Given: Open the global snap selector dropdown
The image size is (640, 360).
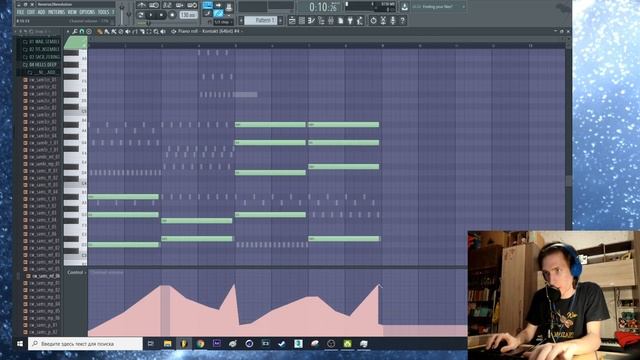Looking at the screenshot, I should [223, 22].
